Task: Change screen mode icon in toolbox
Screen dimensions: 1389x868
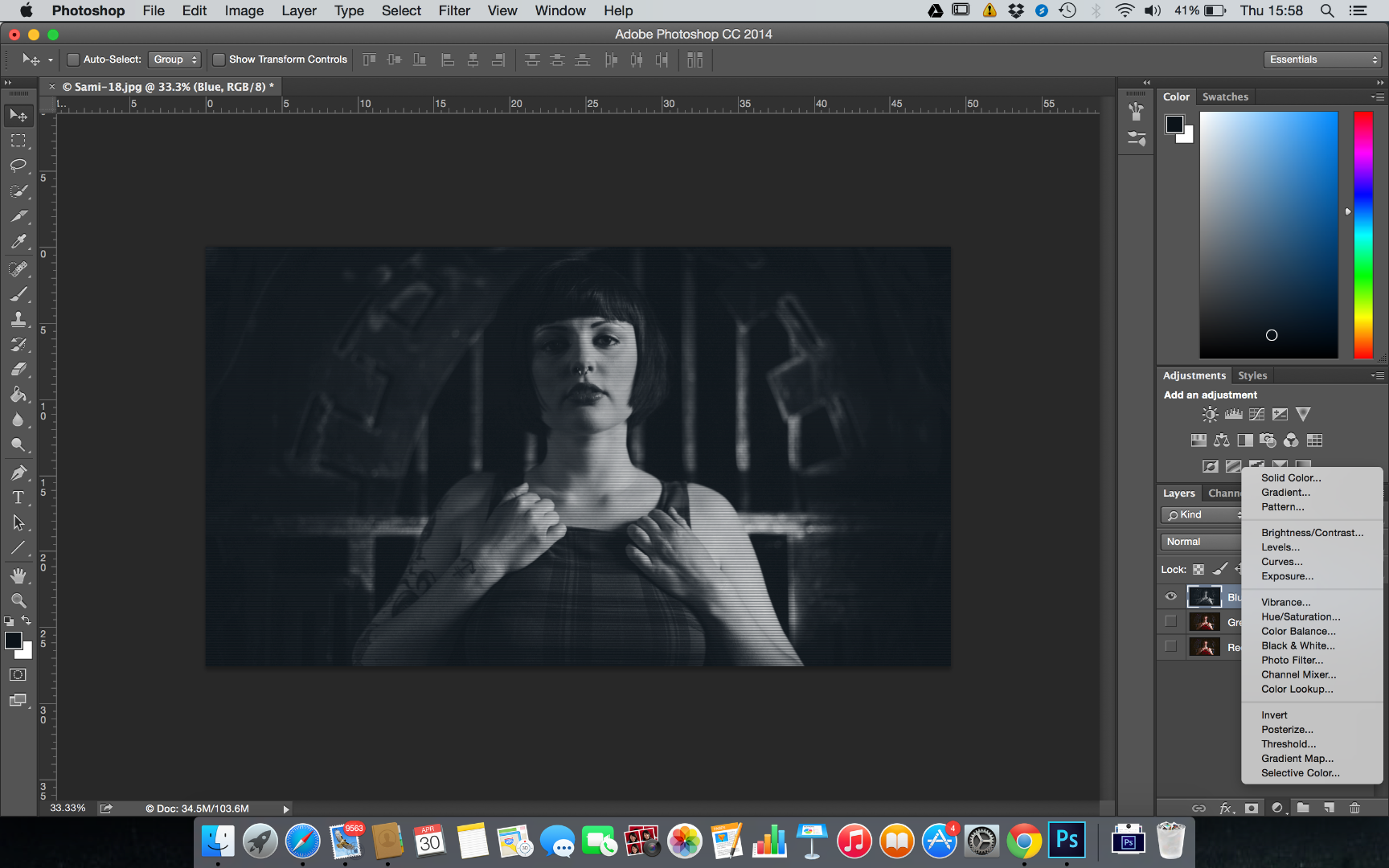Action: click(x=18, y=700)
